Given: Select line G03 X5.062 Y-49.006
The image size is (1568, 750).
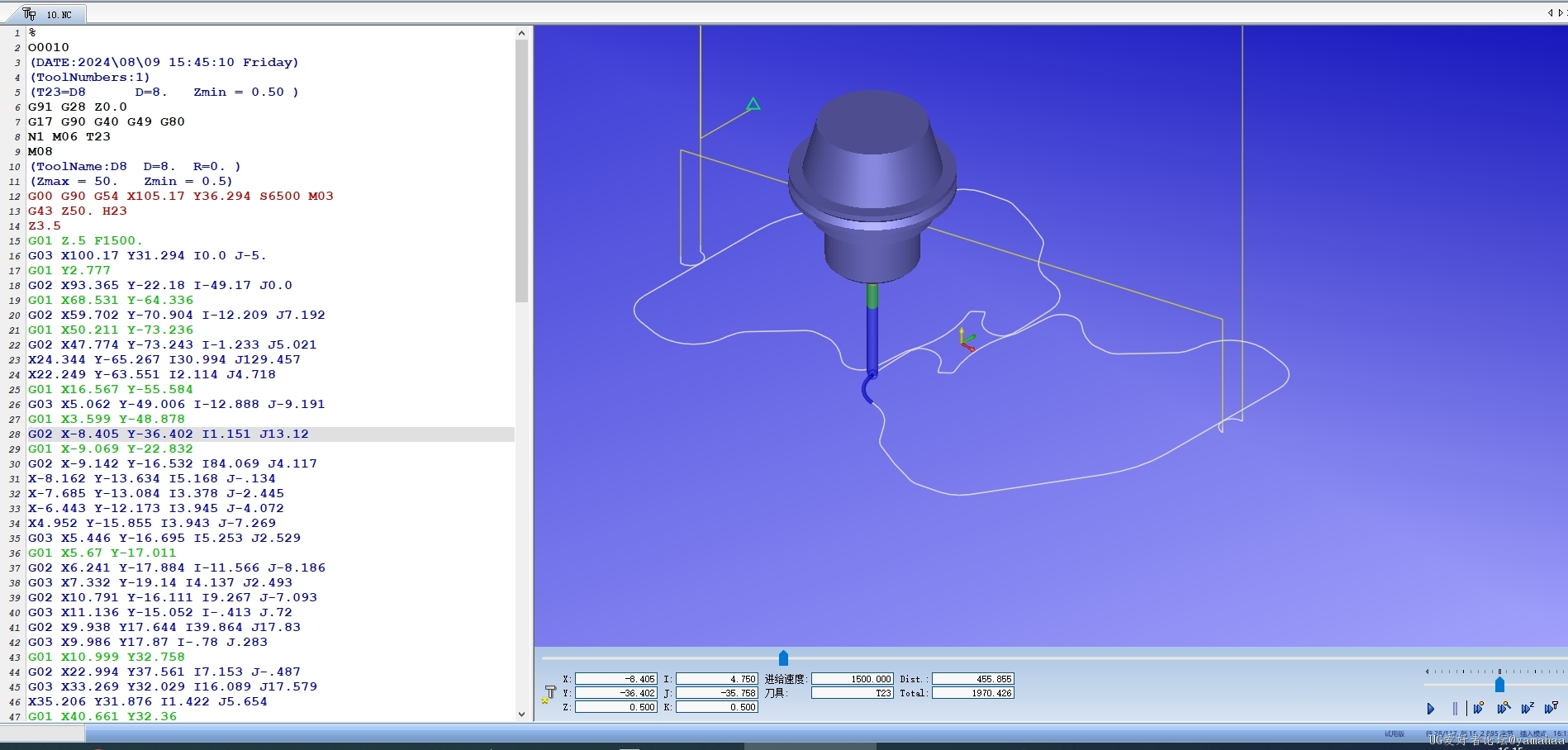Looking at the screenshot, I should [x=177, y=404].
